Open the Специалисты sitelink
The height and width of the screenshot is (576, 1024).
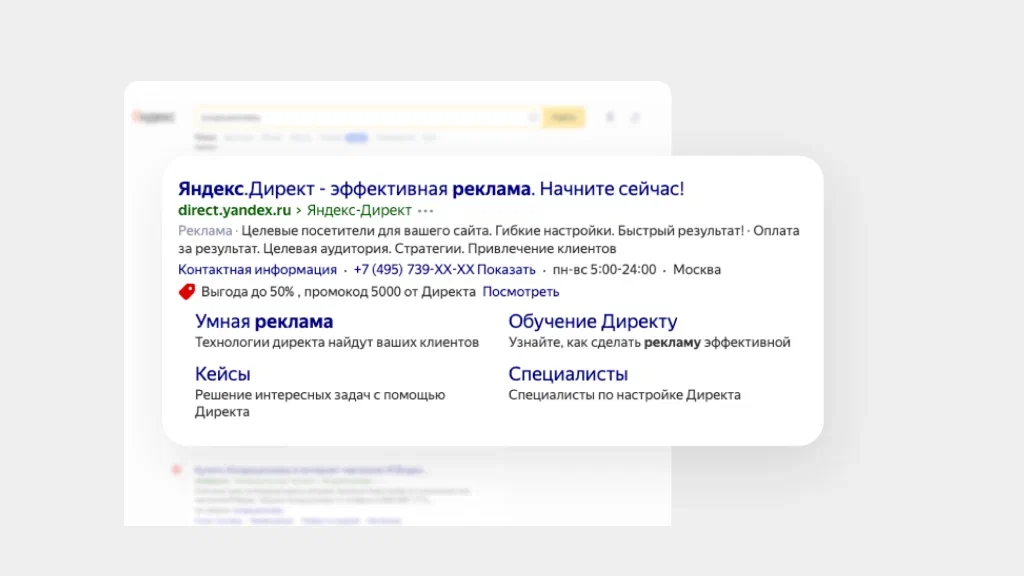pos(568,374)
